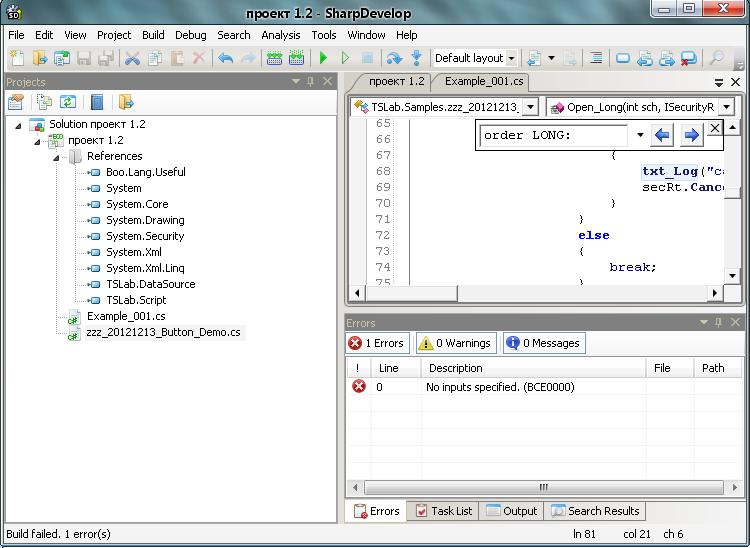The height and width of the screenshot is (548, 750).
Task: Click the Undo arrow in the toolbar
Action: [225, 59]
